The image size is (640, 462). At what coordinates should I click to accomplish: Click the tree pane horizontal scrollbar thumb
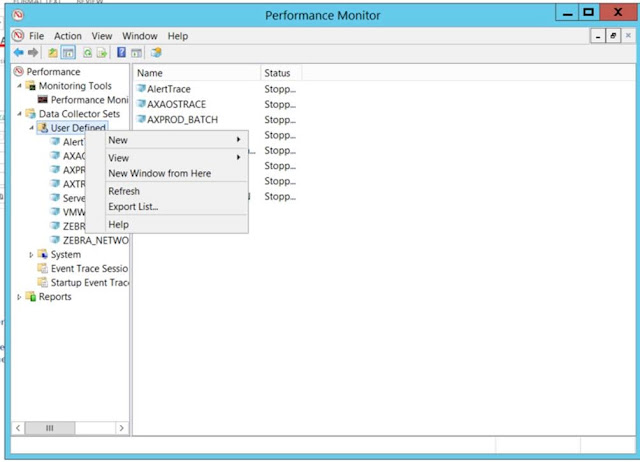(50, 428)
